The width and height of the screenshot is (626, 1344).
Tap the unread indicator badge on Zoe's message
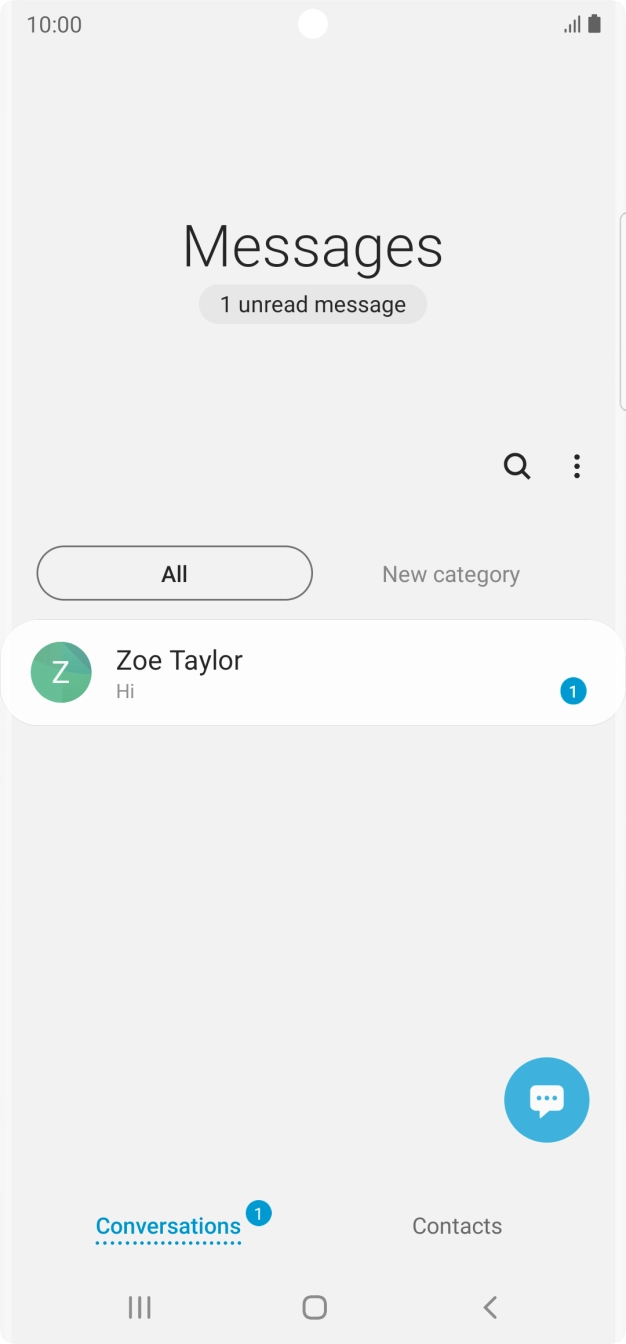[572, 691]
